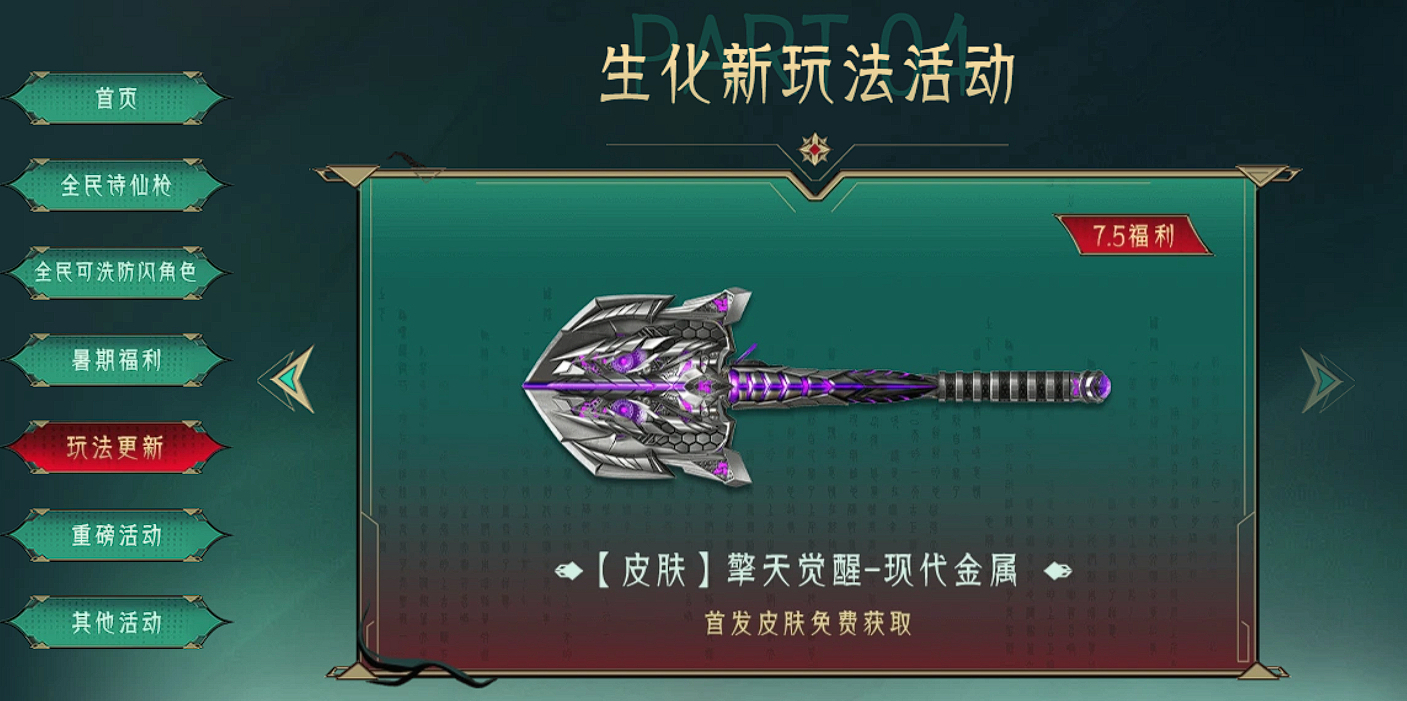This screenshot has height=701, width=1407.
Task: Advance to next item with right arrow
Action: pyautogui.click(x=1325, y=380)
